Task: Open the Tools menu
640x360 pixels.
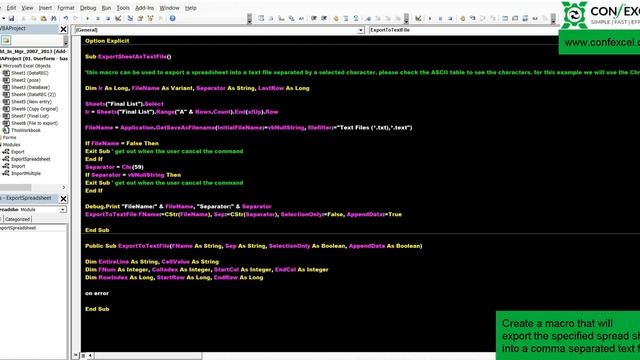Action: click(x=123, y=8)
